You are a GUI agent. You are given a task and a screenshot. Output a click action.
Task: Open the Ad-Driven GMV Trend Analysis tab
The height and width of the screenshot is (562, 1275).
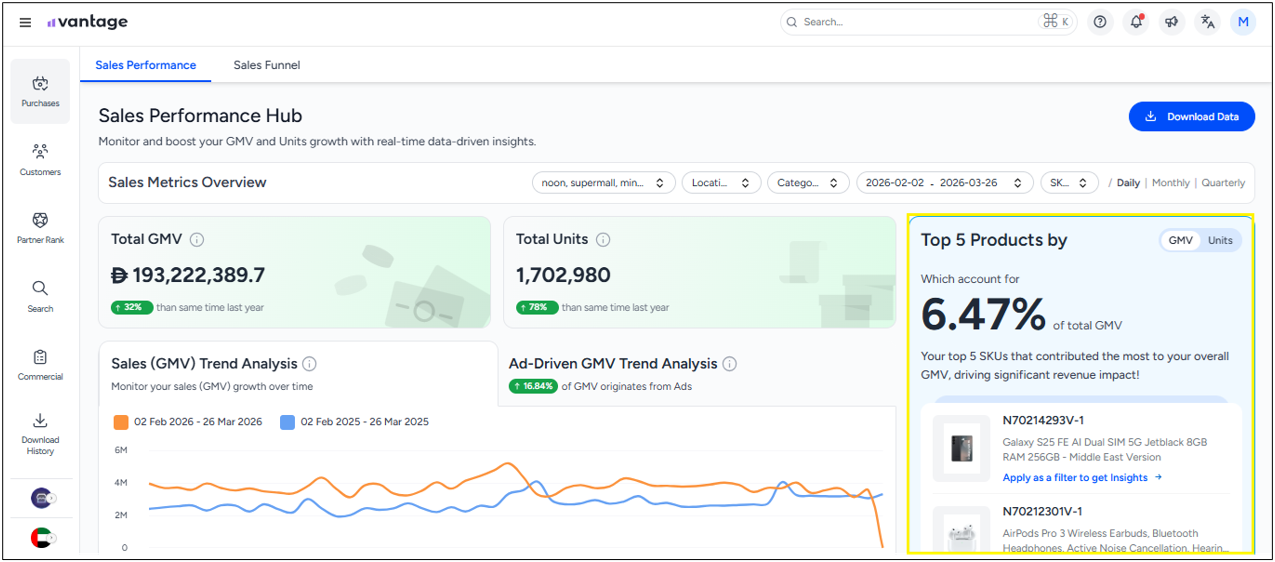(613, 364)
